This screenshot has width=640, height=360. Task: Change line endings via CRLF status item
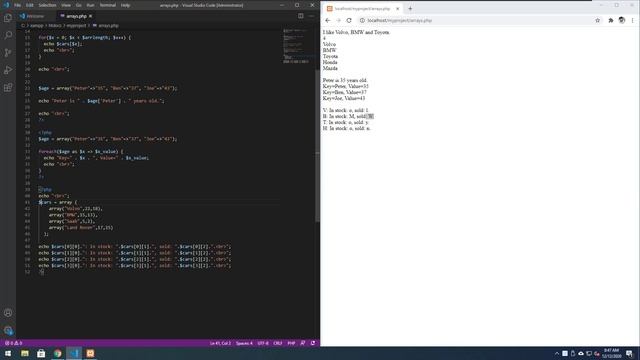(278, 343)
